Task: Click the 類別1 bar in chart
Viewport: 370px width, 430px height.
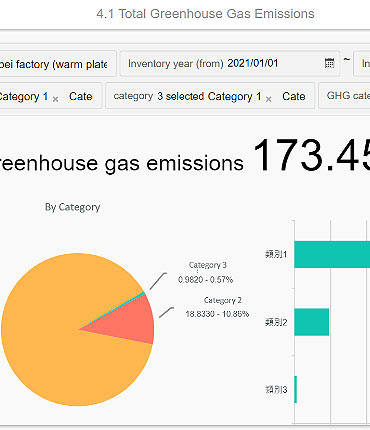Action: pyautogui.click(x=332, y=254)
